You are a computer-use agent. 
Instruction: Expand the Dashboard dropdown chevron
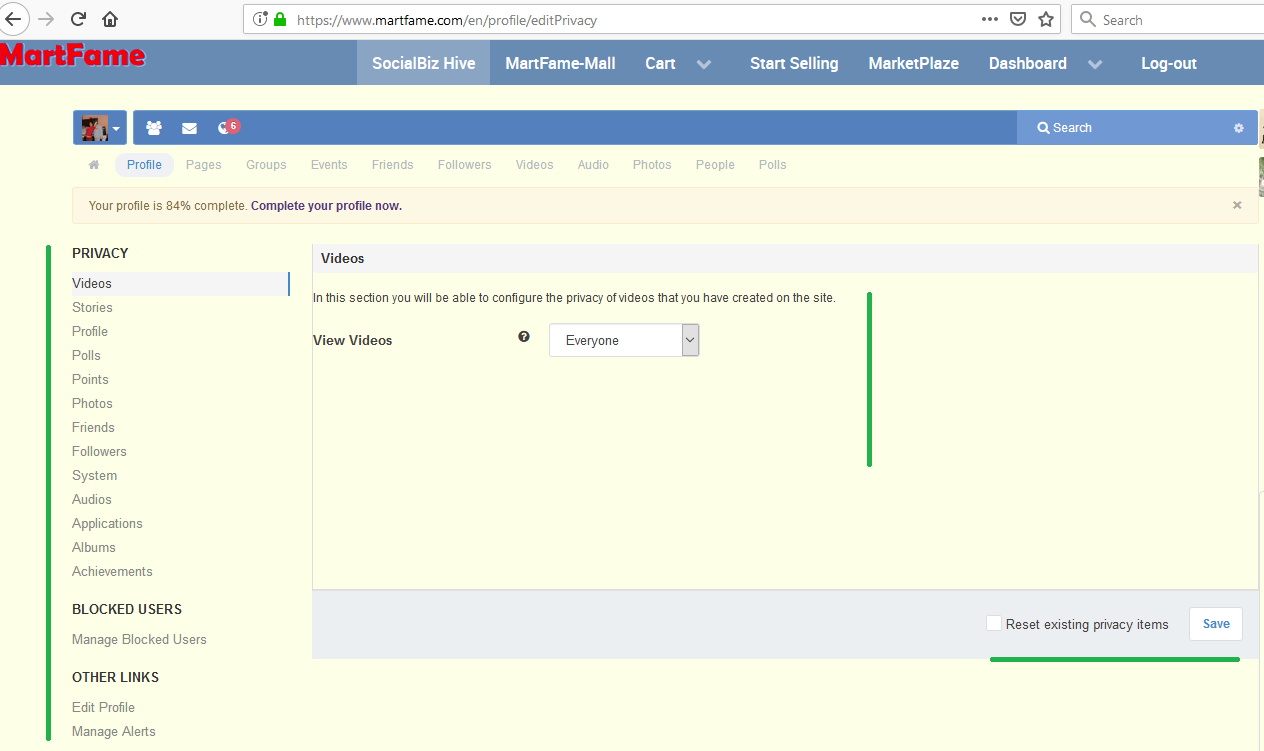coord(1095,64)
